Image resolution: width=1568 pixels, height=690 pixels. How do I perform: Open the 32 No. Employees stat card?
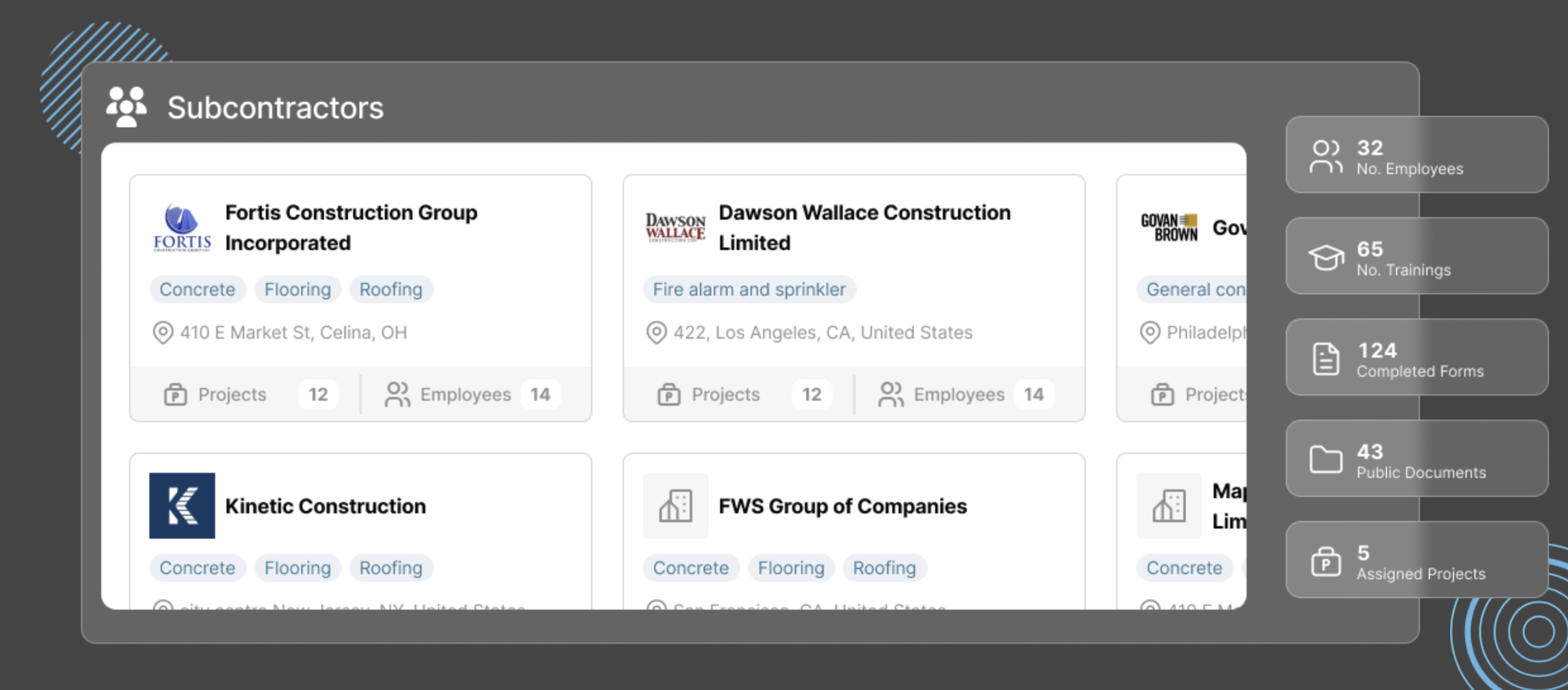pyautogui.click(x=1416, y=155)
